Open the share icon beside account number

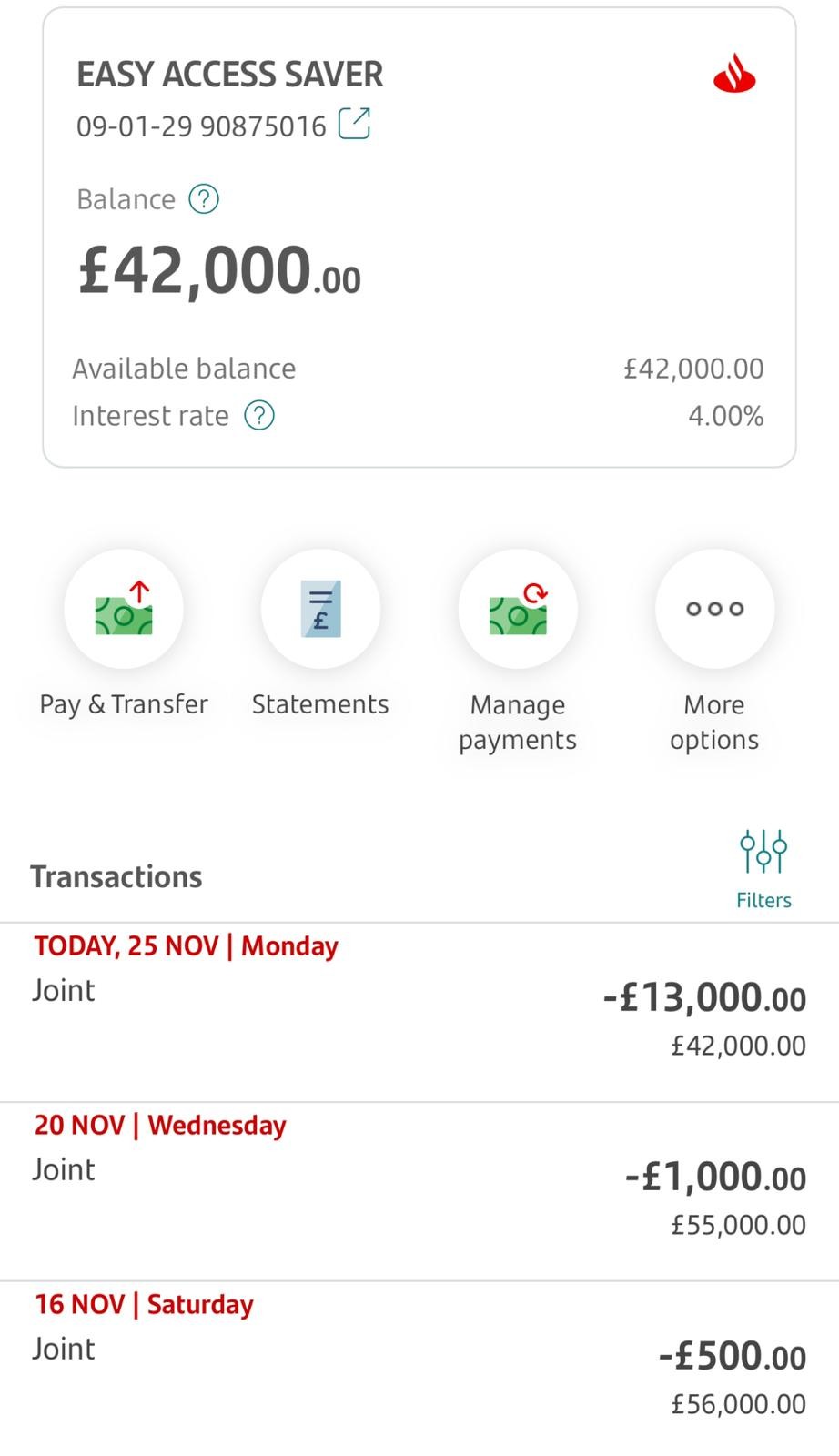pos(354,124)
